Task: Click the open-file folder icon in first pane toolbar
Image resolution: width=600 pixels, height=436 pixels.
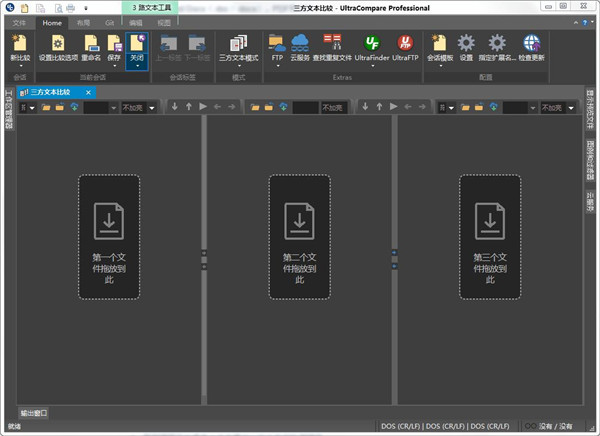Action: pos(46,107)
